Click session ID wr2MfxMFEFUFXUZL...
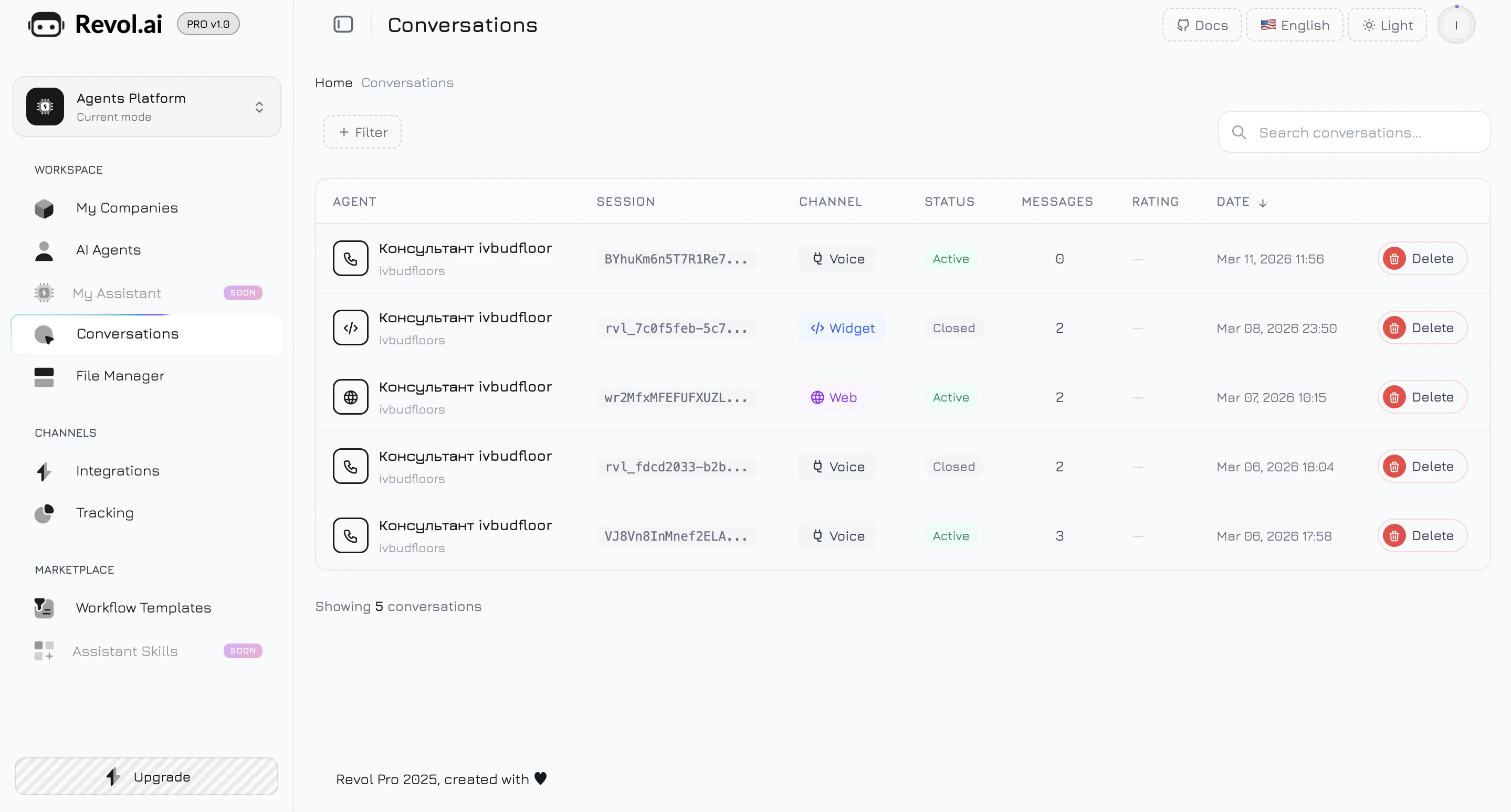The image size is (1511, 812). 676,397
